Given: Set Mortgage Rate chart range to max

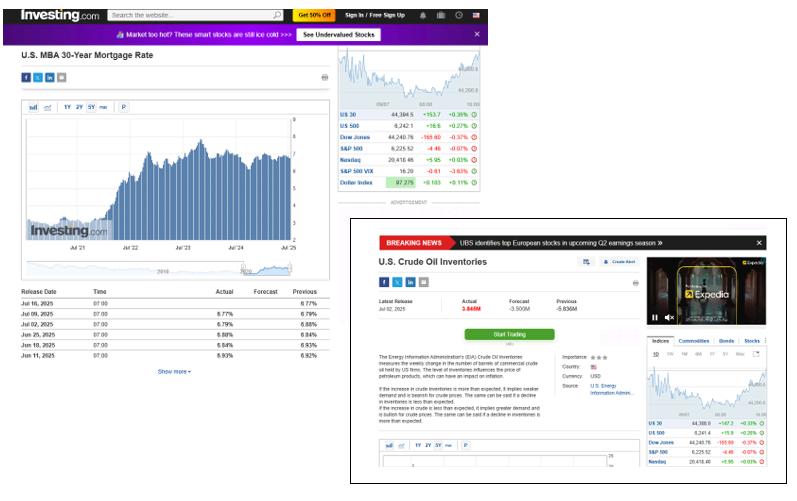Looking at the screenshot, I should (103, 107).
